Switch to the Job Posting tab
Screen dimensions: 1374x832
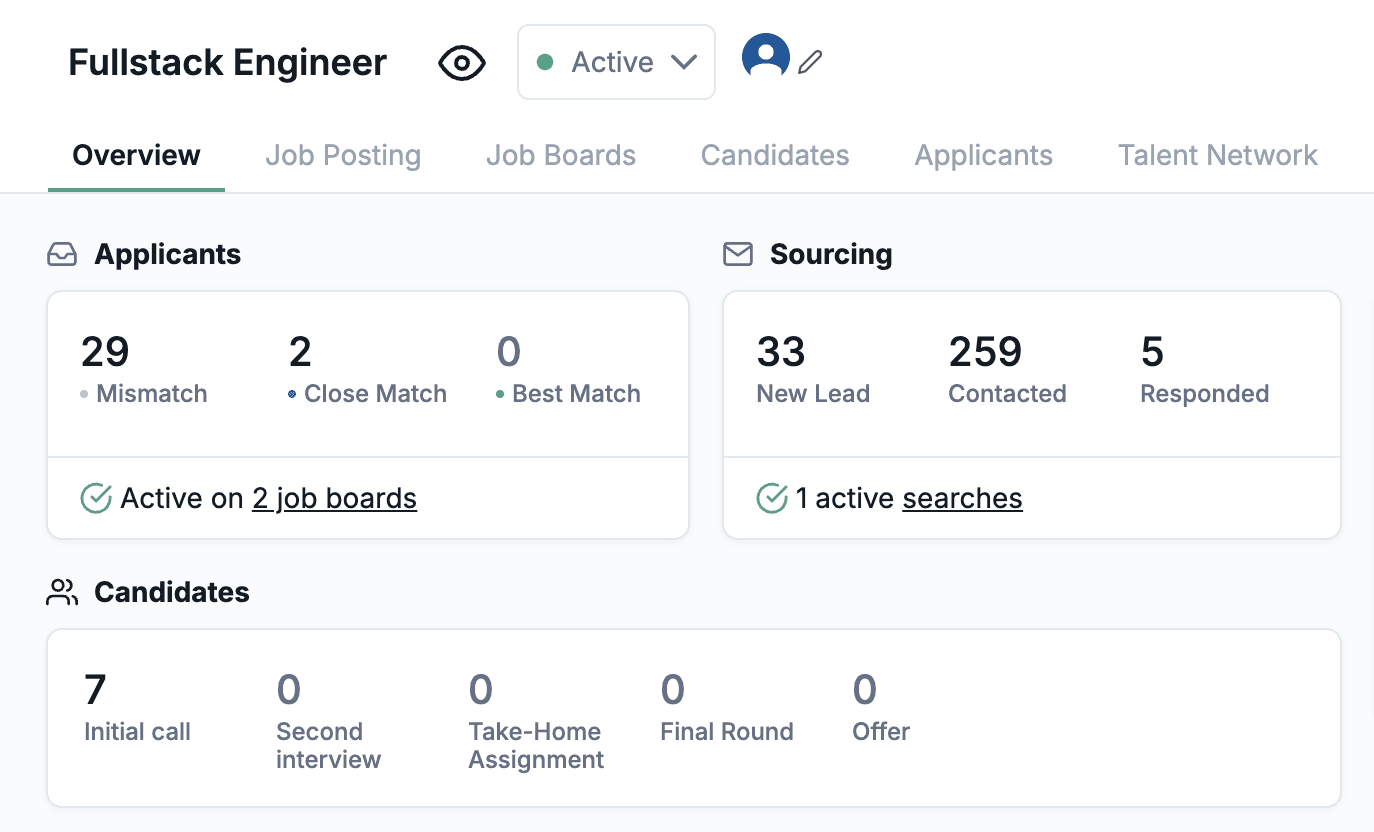coord(343,156)
